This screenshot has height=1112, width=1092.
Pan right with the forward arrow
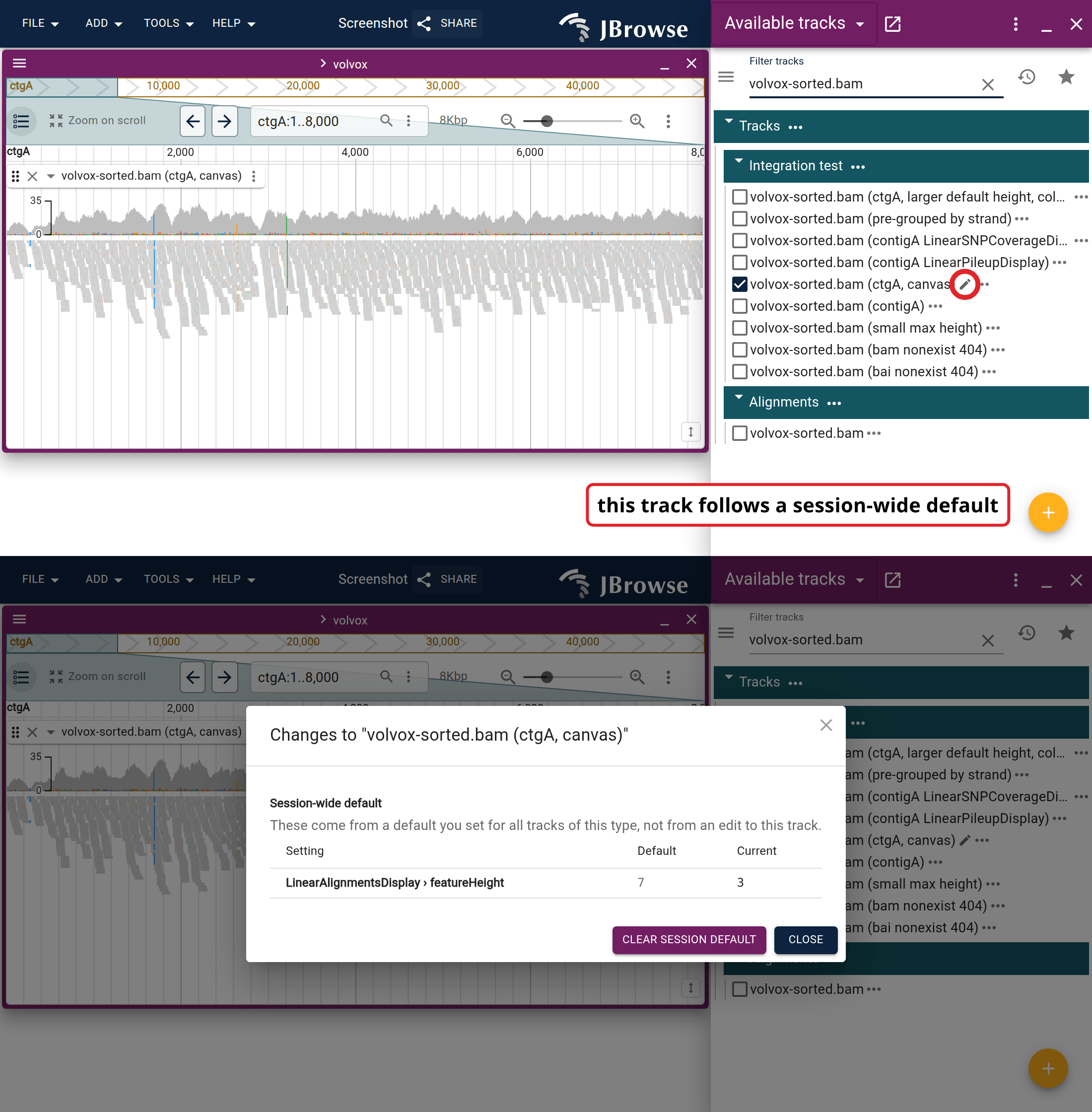point(224,121)
